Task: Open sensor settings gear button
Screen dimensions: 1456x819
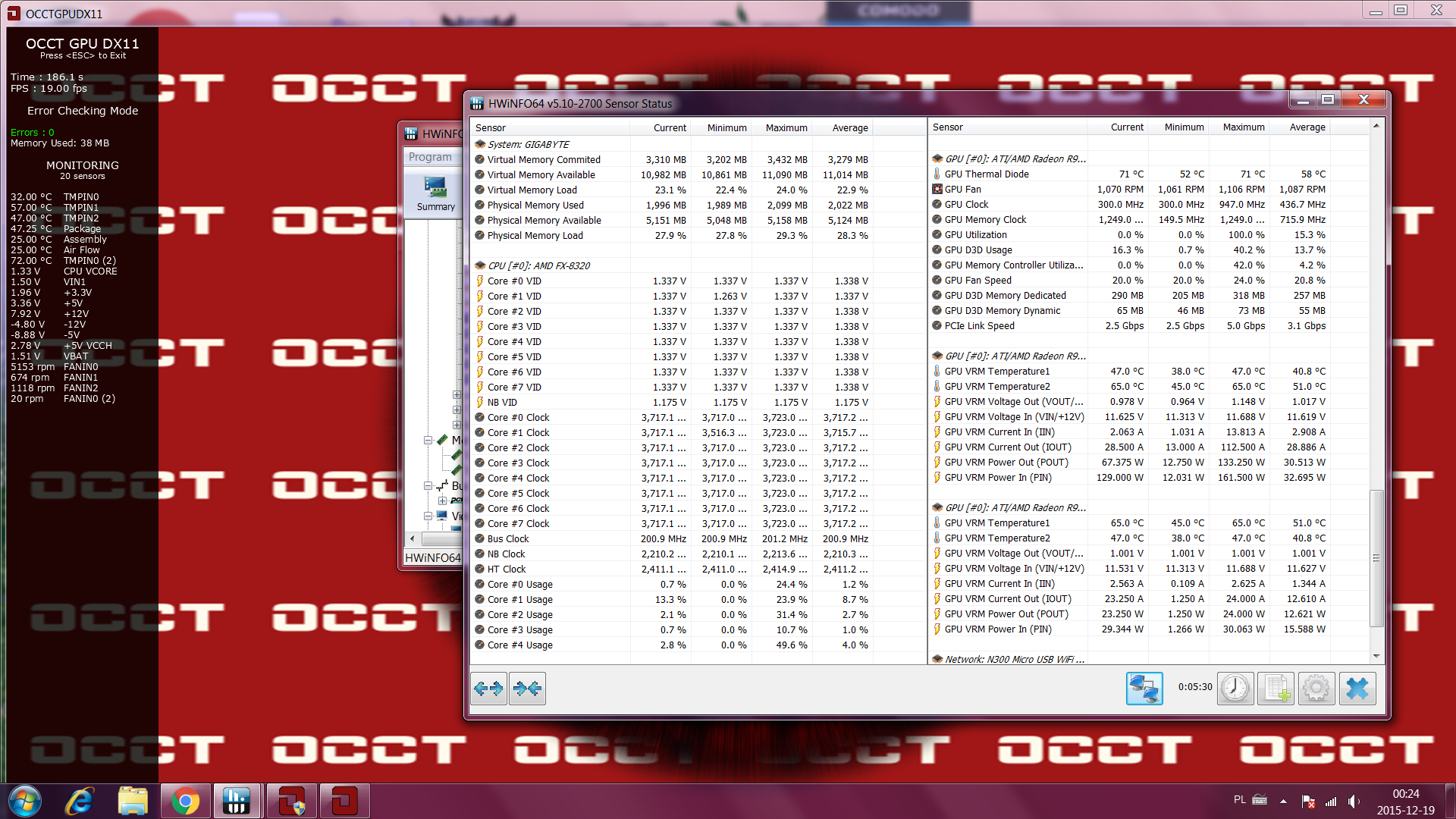Action: (1316, 689)
